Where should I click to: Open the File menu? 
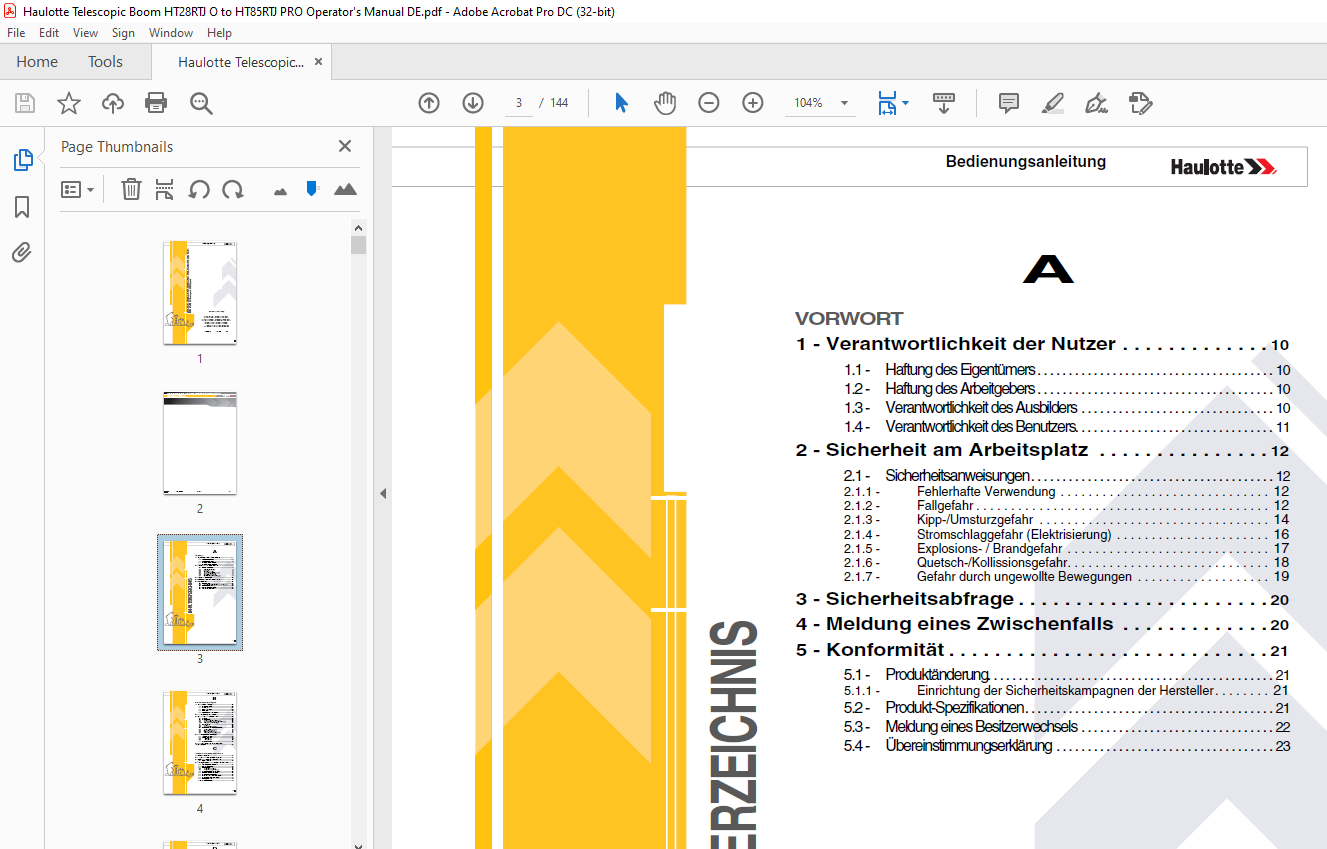(x=16, y=33)
